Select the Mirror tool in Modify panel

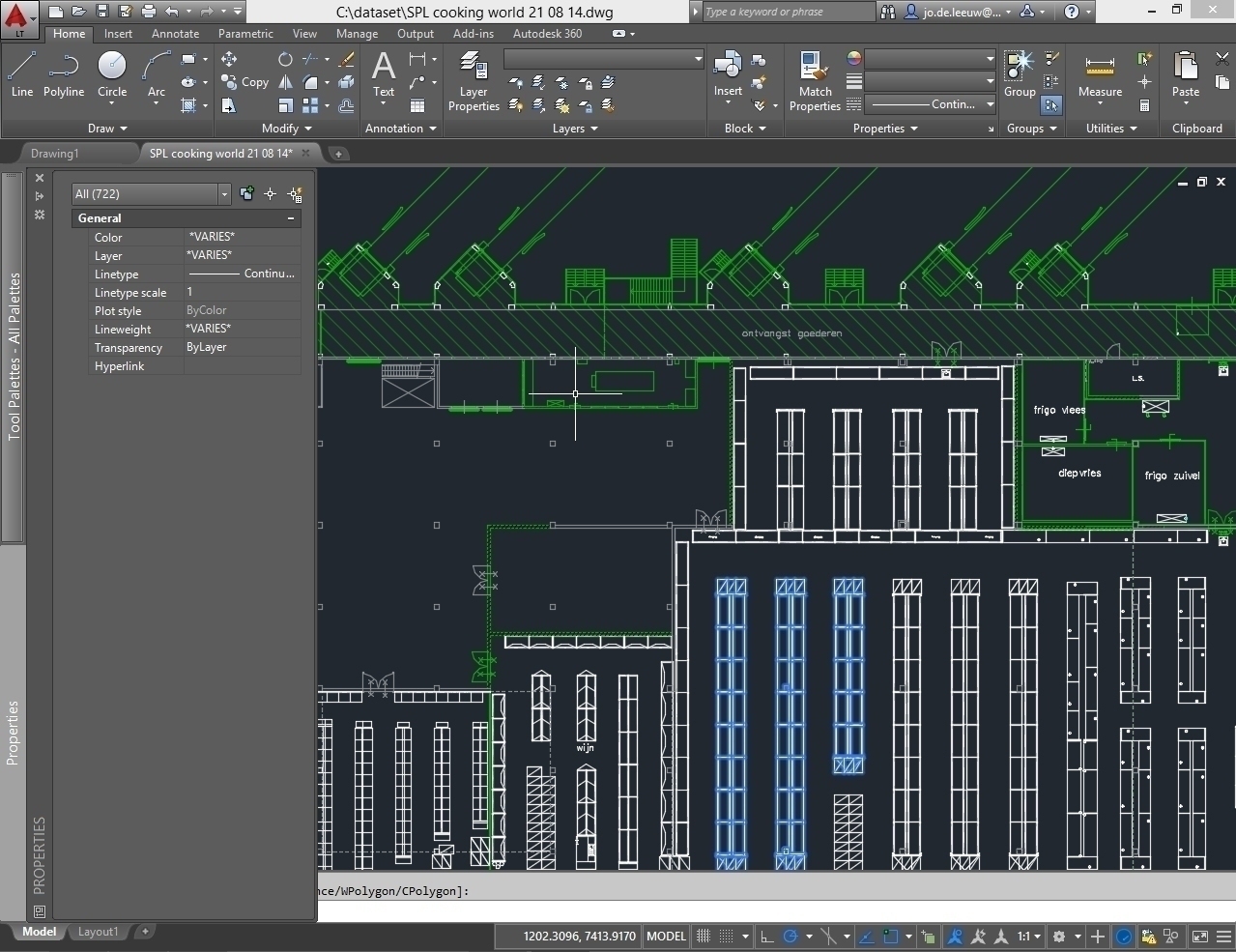pyautogui.click(x=285, y=82)
